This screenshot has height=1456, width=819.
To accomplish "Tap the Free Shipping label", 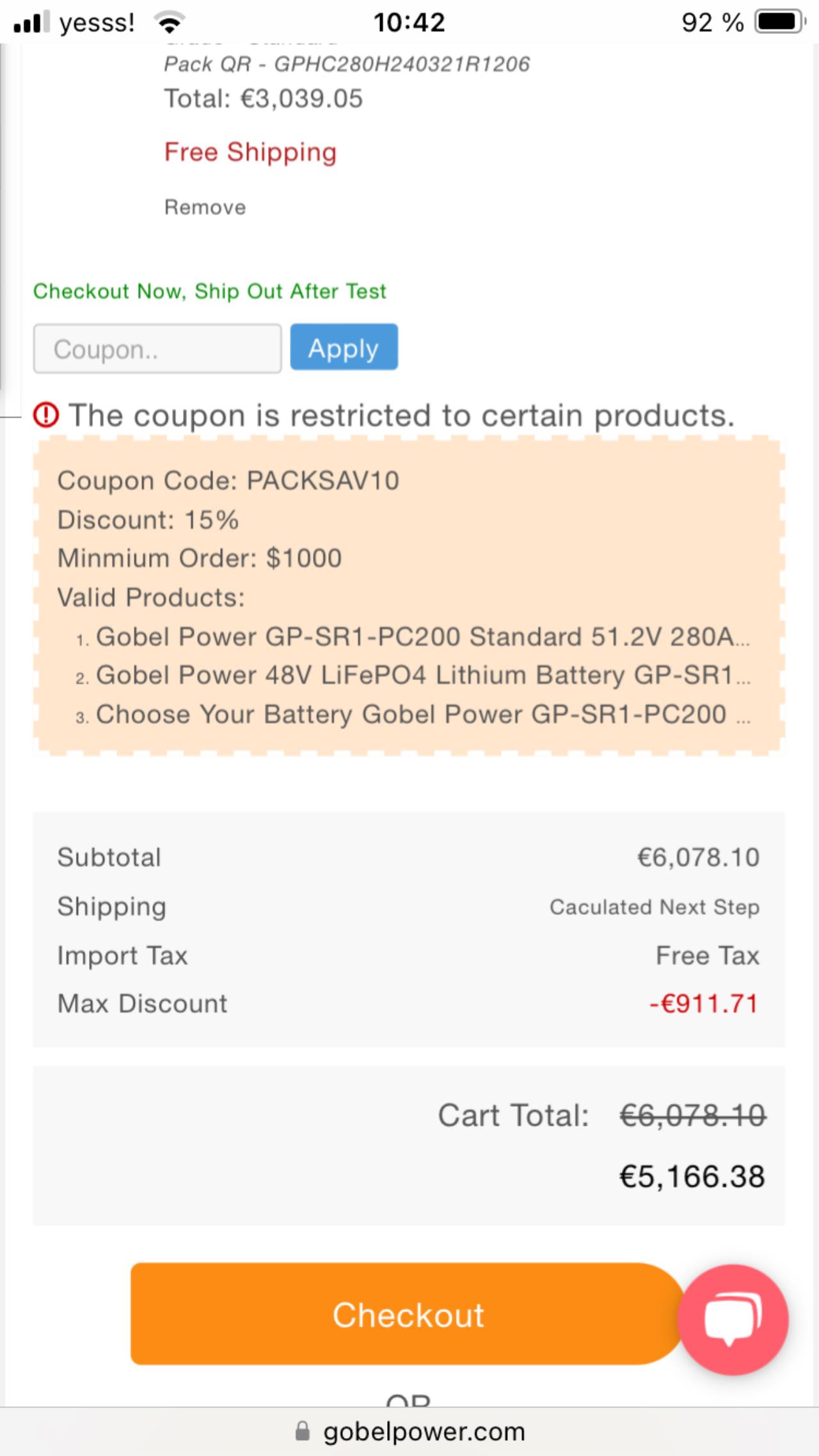I will 250,152.
